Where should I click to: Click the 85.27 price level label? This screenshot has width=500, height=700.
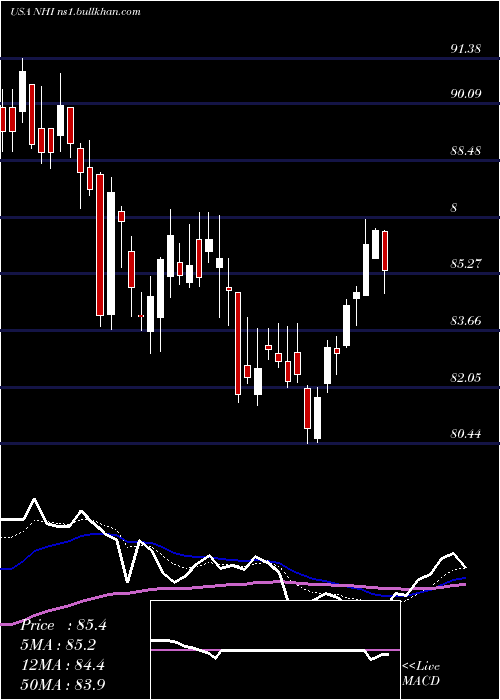tap(466, 263)
